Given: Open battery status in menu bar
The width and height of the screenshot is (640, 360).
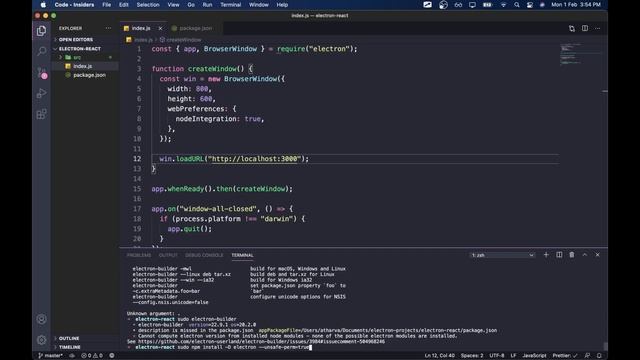Looking at the screenshot, I should click(x=487, y=5).
